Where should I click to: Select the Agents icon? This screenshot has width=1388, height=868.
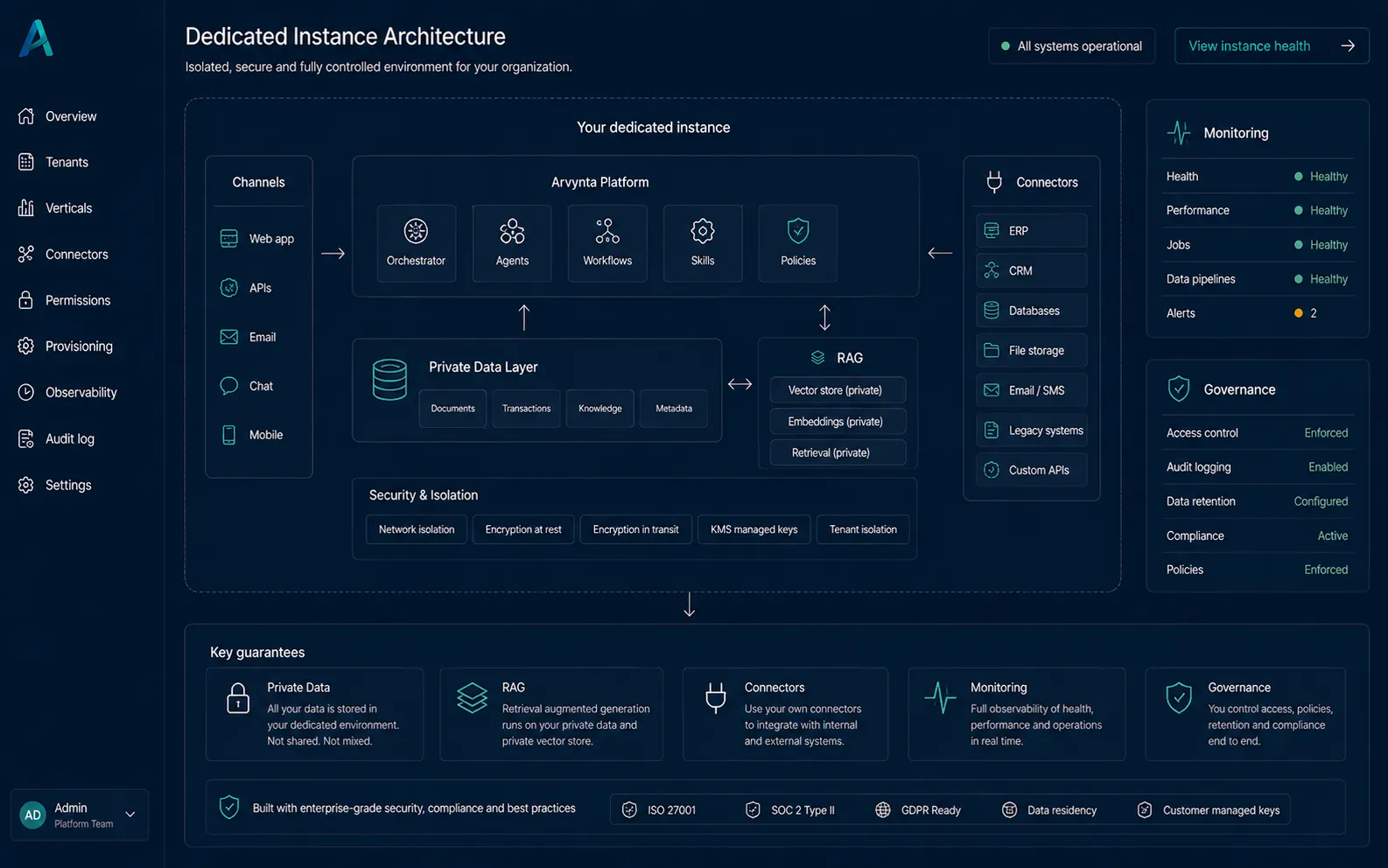click(512, 231)
